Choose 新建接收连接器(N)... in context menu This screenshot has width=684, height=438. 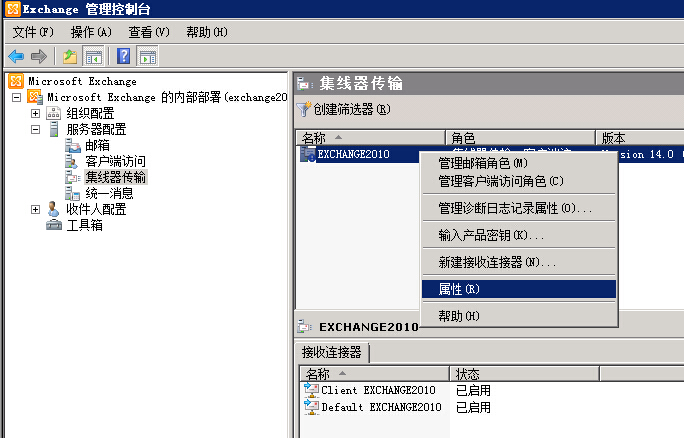pos(497,262)
